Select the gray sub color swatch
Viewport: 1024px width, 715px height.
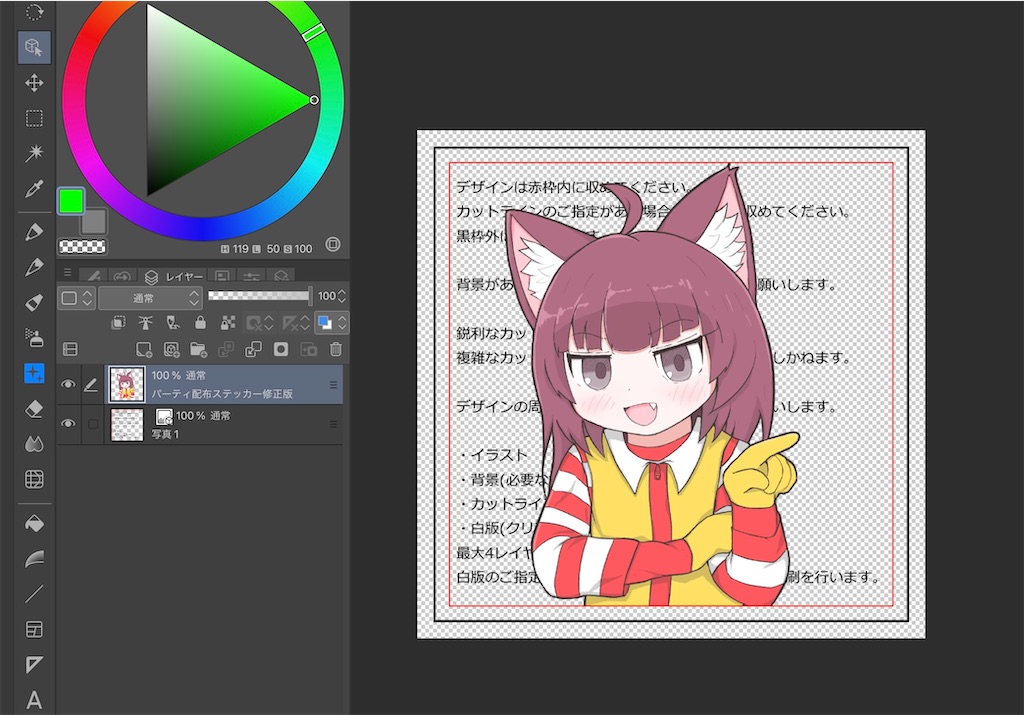coord(95,223)
